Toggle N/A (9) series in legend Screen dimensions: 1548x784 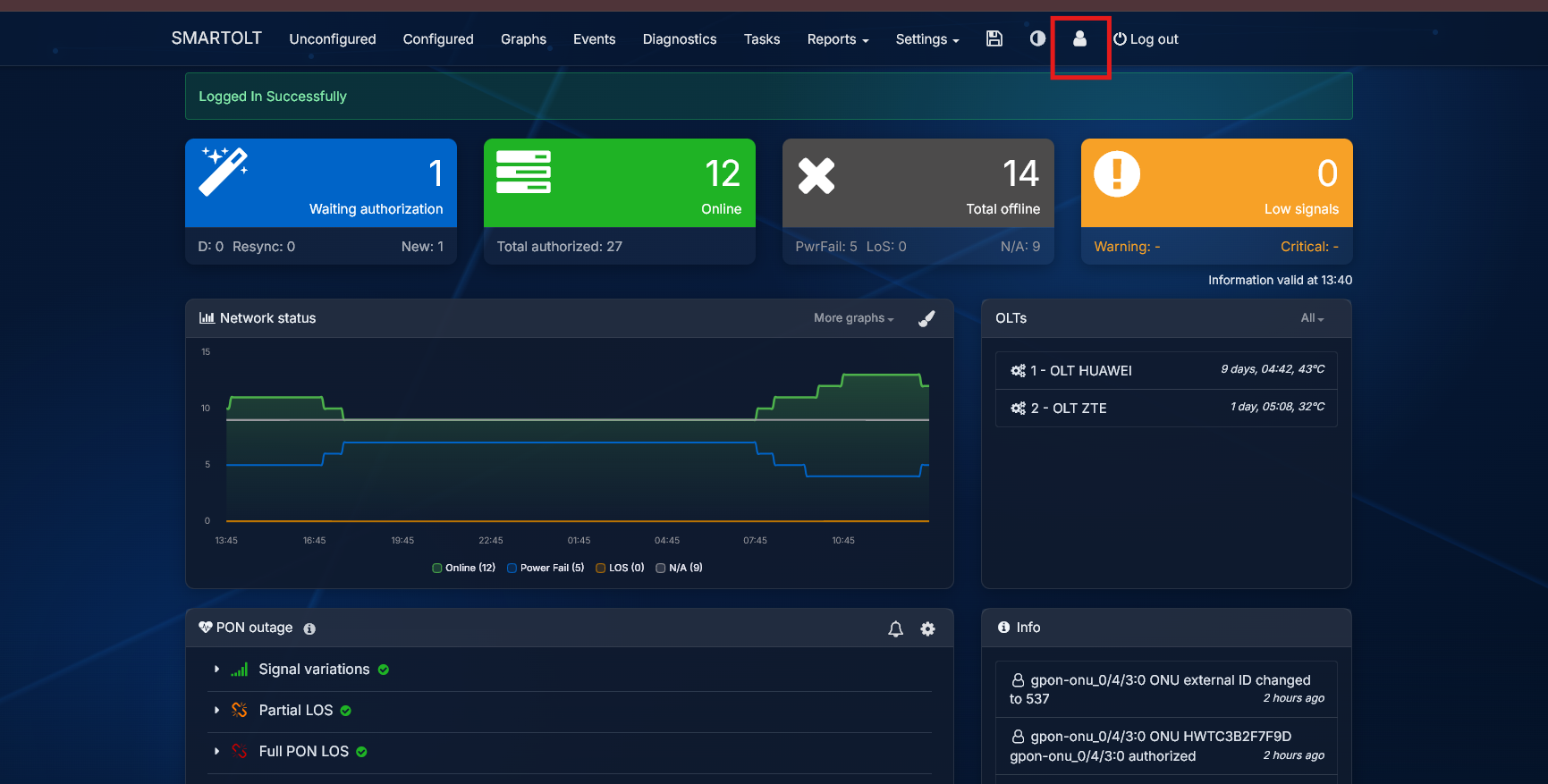(679, 569)
